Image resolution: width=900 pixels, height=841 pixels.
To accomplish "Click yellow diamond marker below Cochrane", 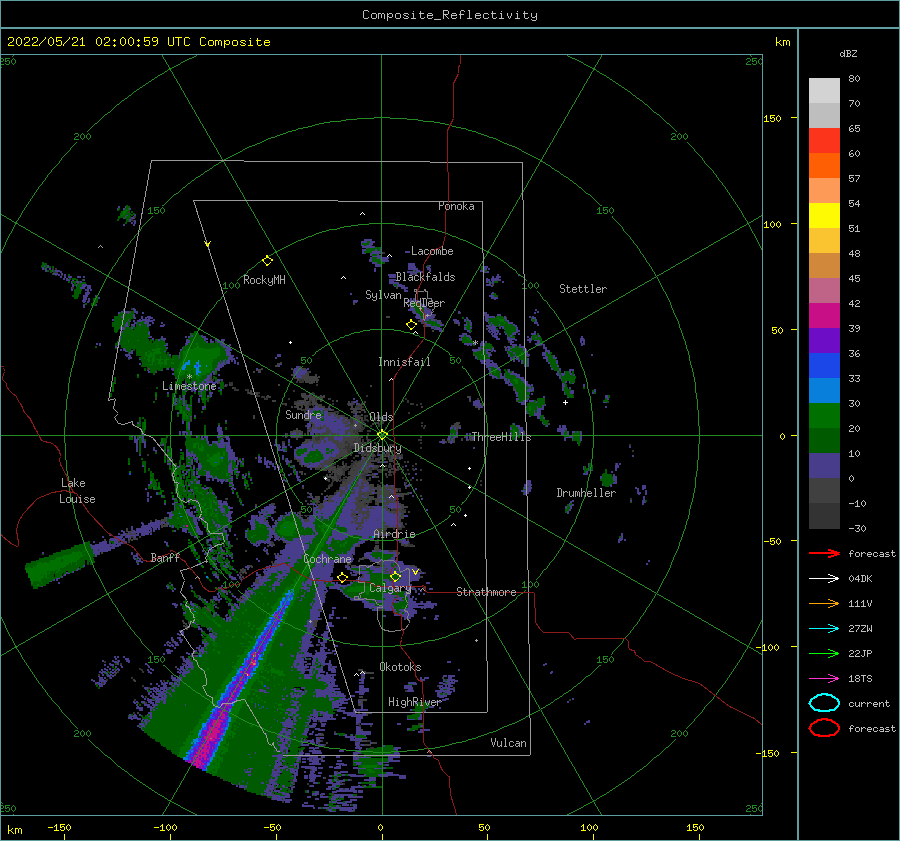I will (342, 578).
